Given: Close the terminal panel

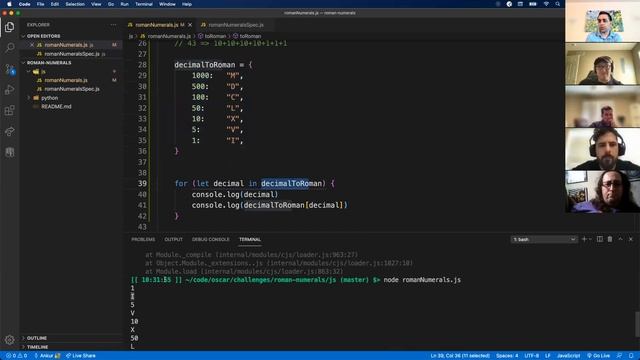Looking at the screenshot, I should (631, 239).
